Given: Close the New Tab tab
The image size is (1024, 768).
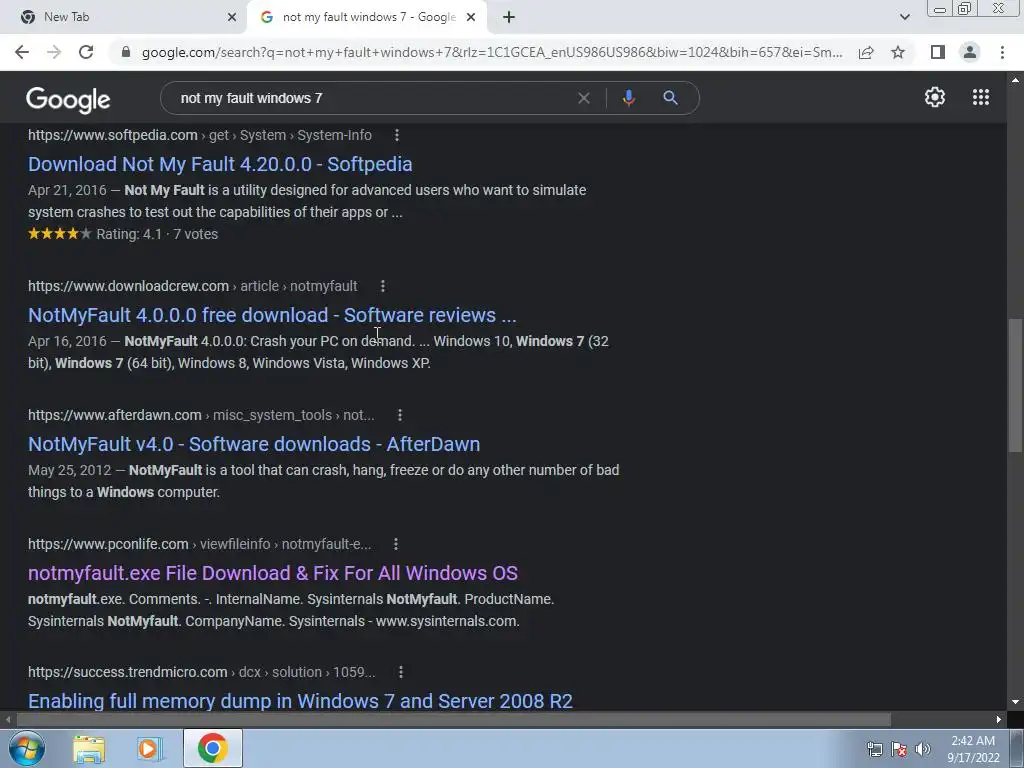Looking at the screenshot, I should pos(232,17).
